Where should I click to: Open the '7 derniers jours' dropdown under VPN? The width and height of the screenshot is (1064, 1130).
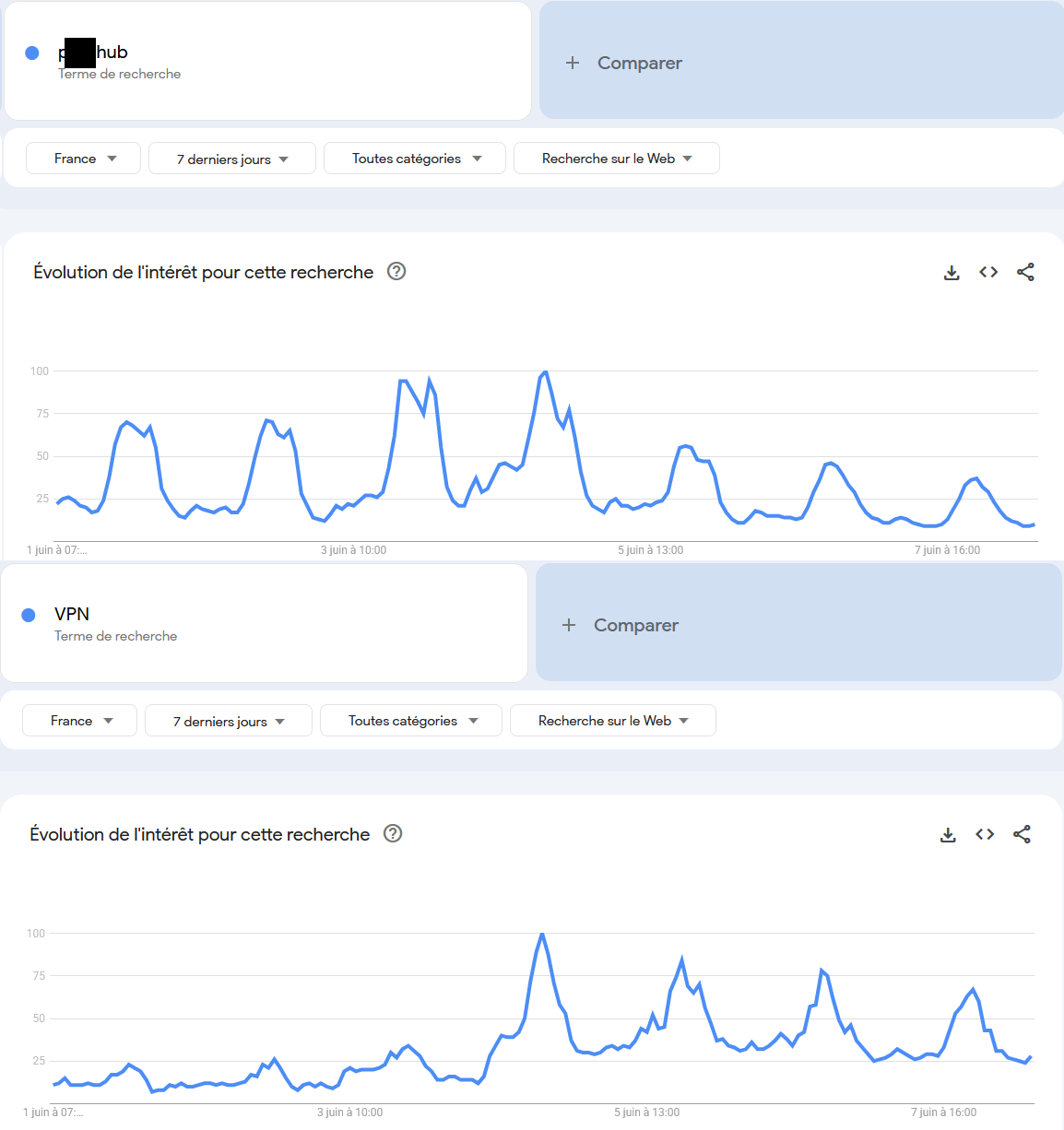(x=229, y=721)
